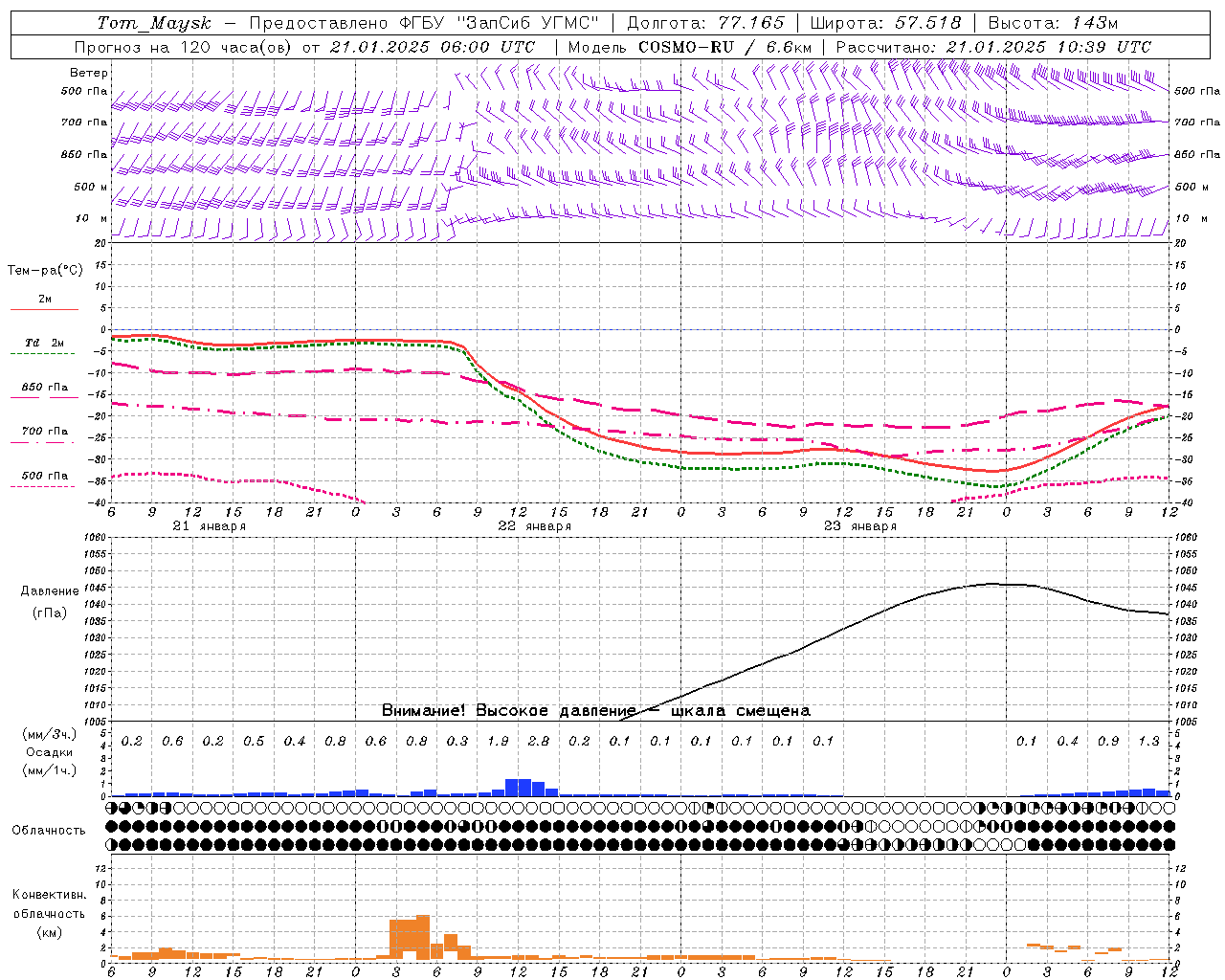
Task: Select the Высота: 143м header field
Action: (1053, 23)
